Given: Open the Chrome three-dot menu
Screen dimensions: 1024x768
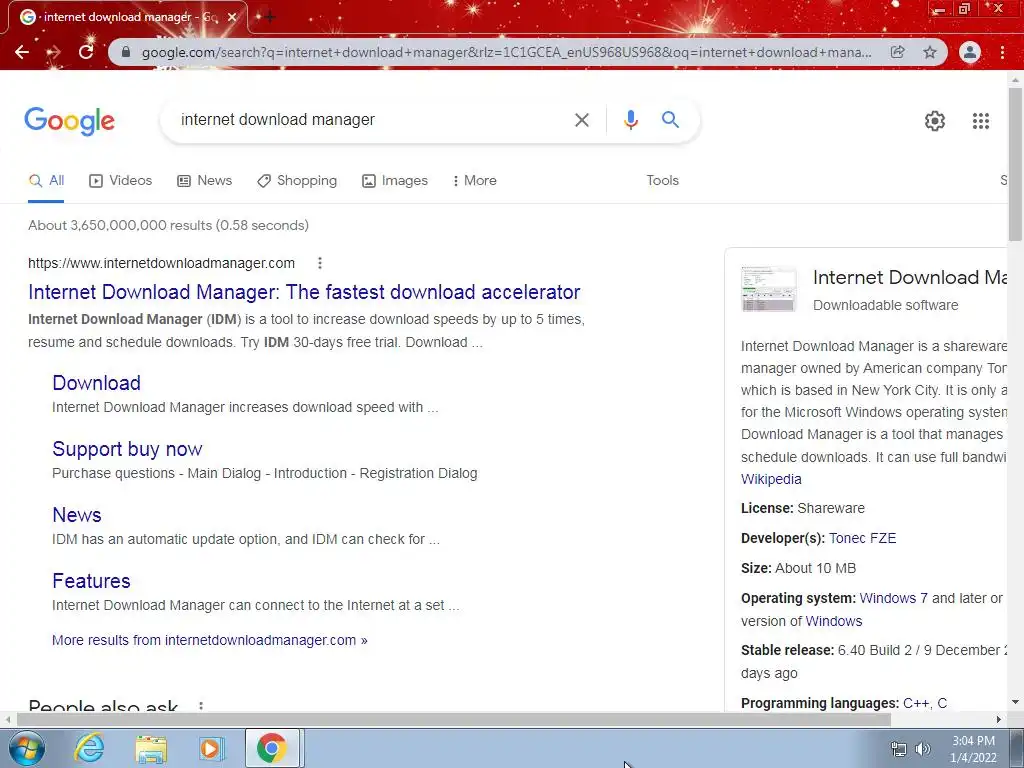Looking at the screenshot, I should click(x=1002, y=52).
